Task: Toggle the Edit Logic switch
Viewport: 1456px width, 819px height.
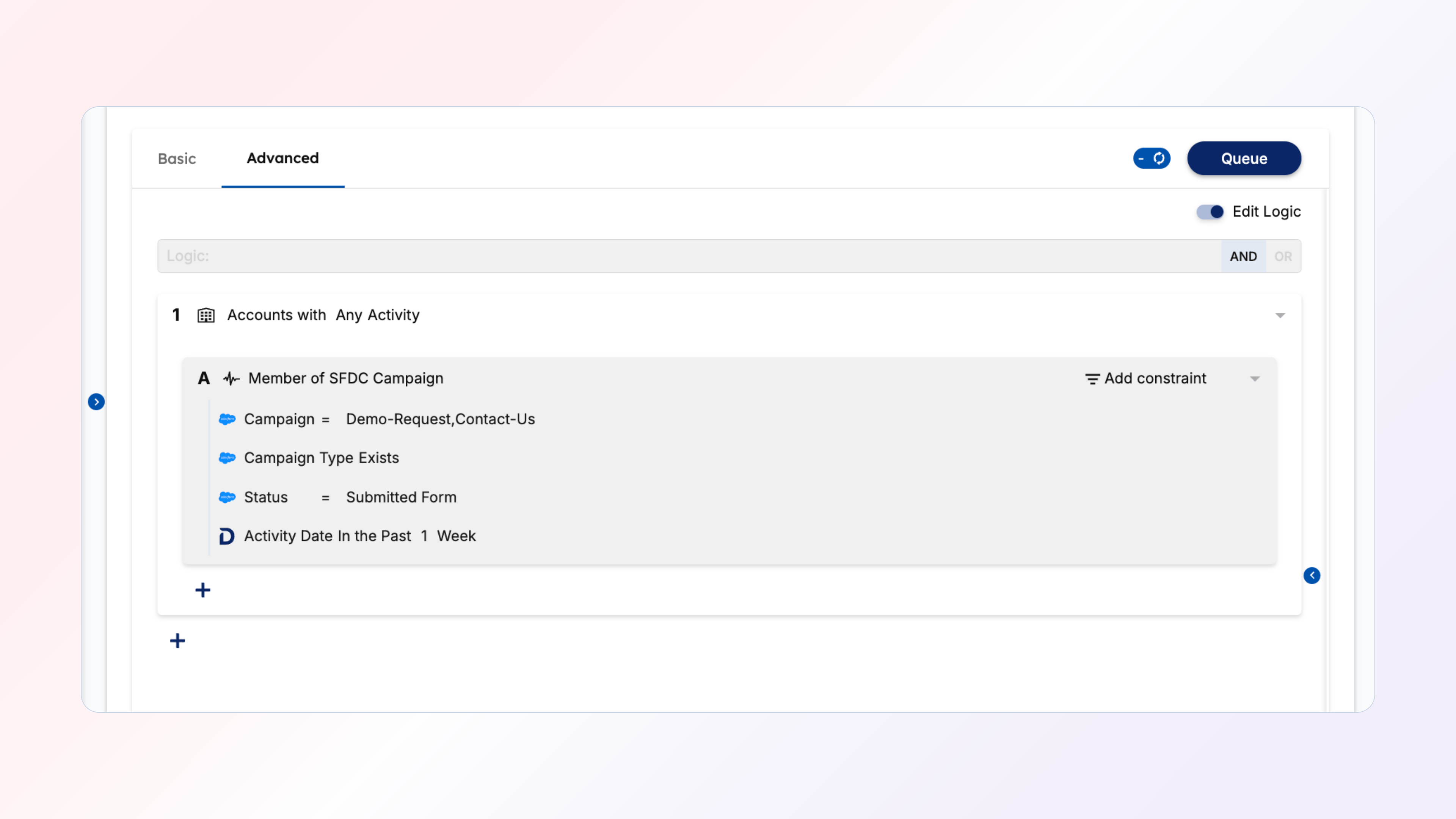Action: (1210, 212)
